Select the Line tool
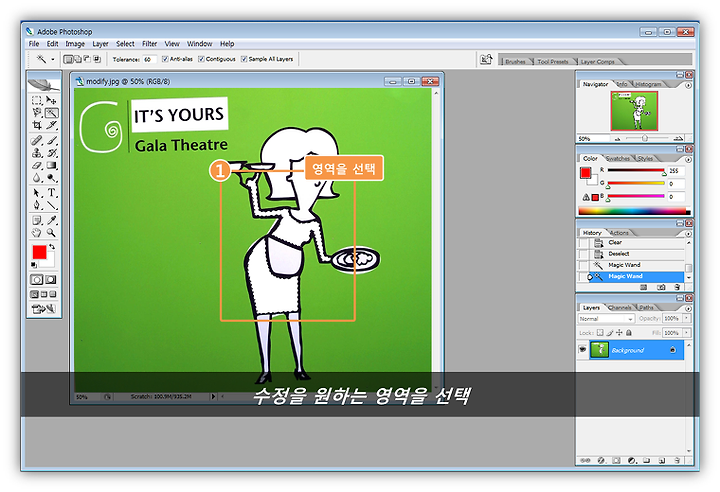This screenshot has height=492, width=720. click(x=51, y=205)
